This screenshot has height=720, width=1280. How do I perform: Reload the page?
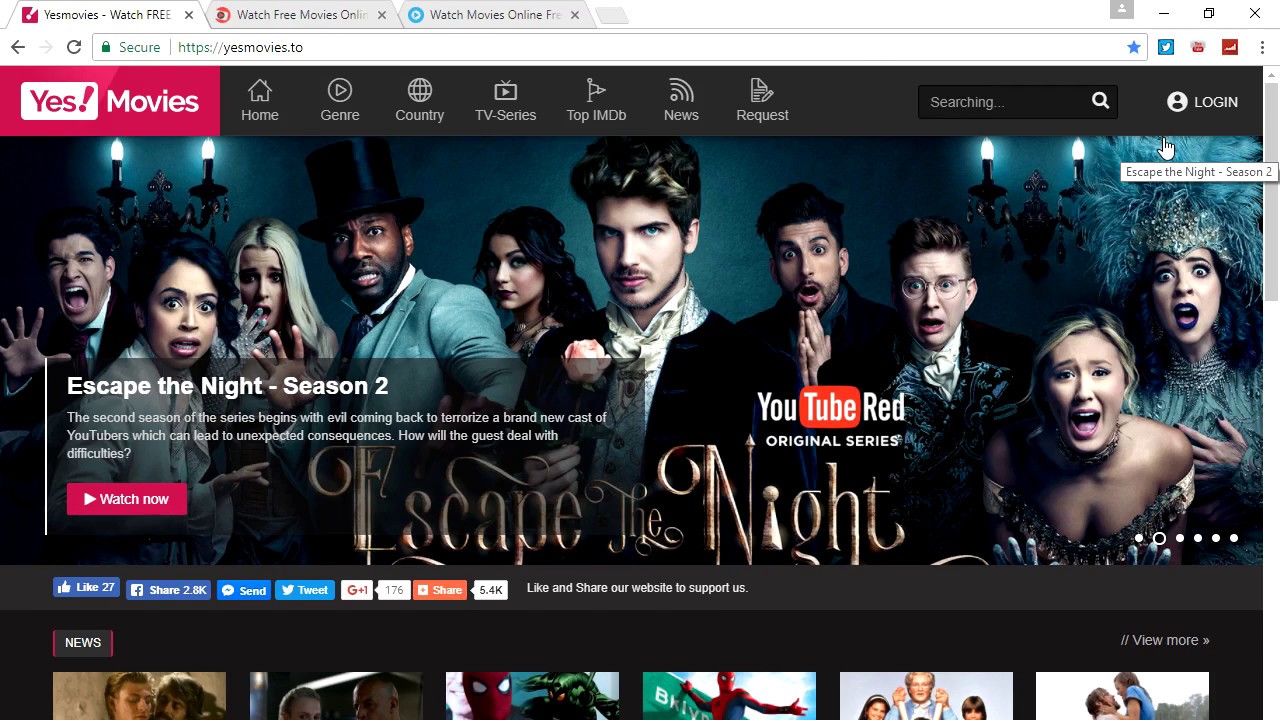[x=73, y=47]
